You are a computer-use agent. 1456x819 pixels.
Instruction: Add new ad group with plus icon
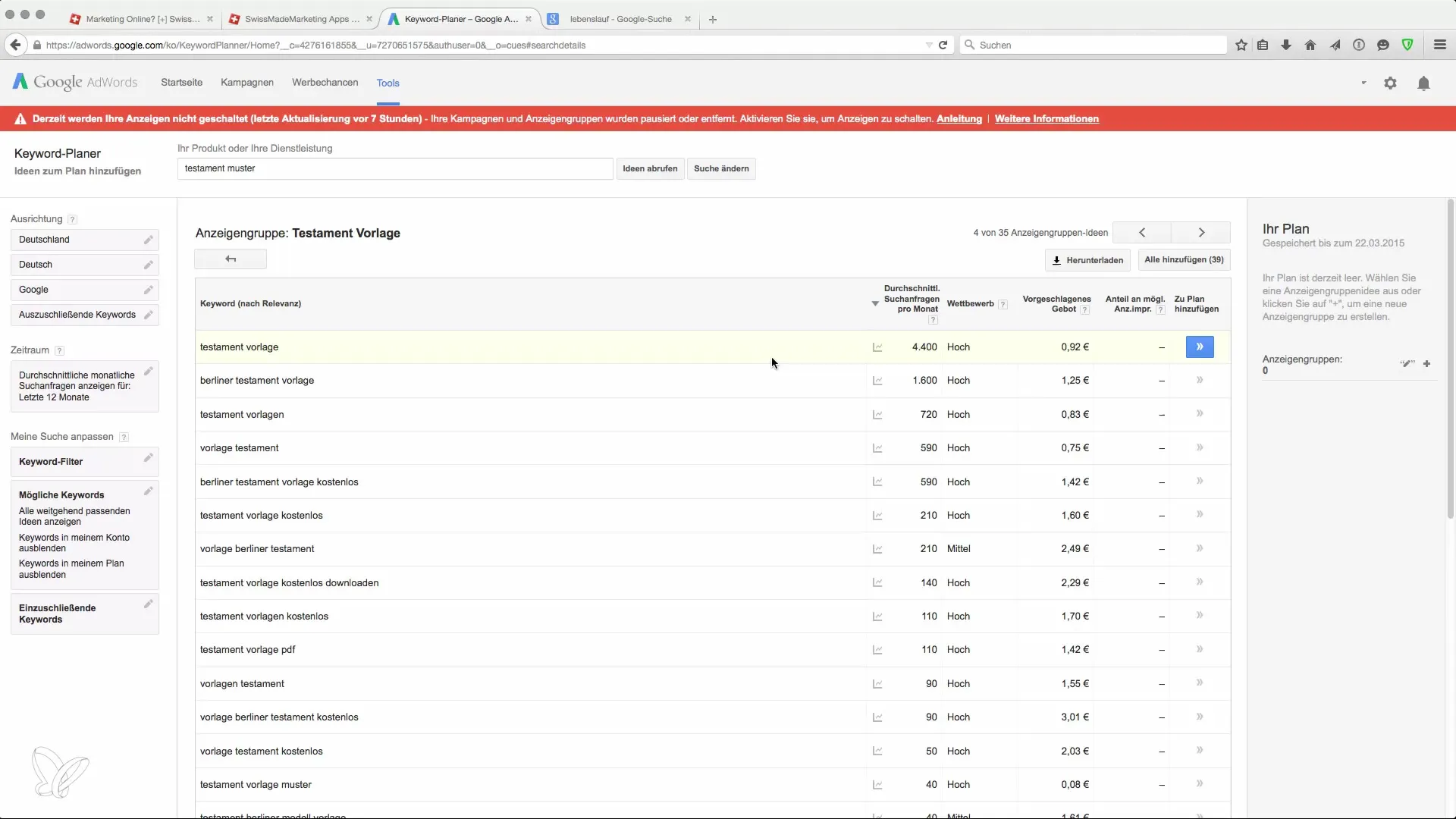(x=1426, y=364)
